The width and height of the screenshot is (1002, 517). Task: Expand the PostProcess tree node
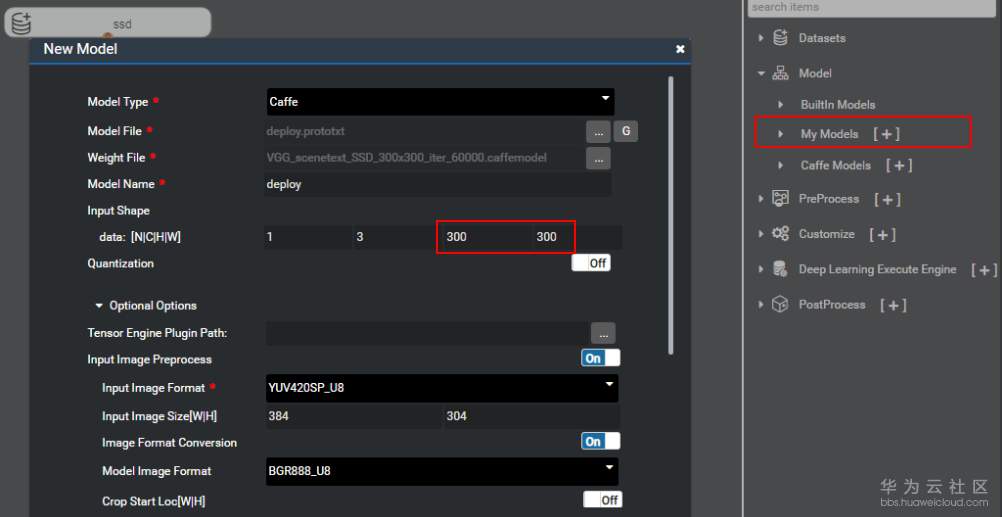[x=760, y=304]
